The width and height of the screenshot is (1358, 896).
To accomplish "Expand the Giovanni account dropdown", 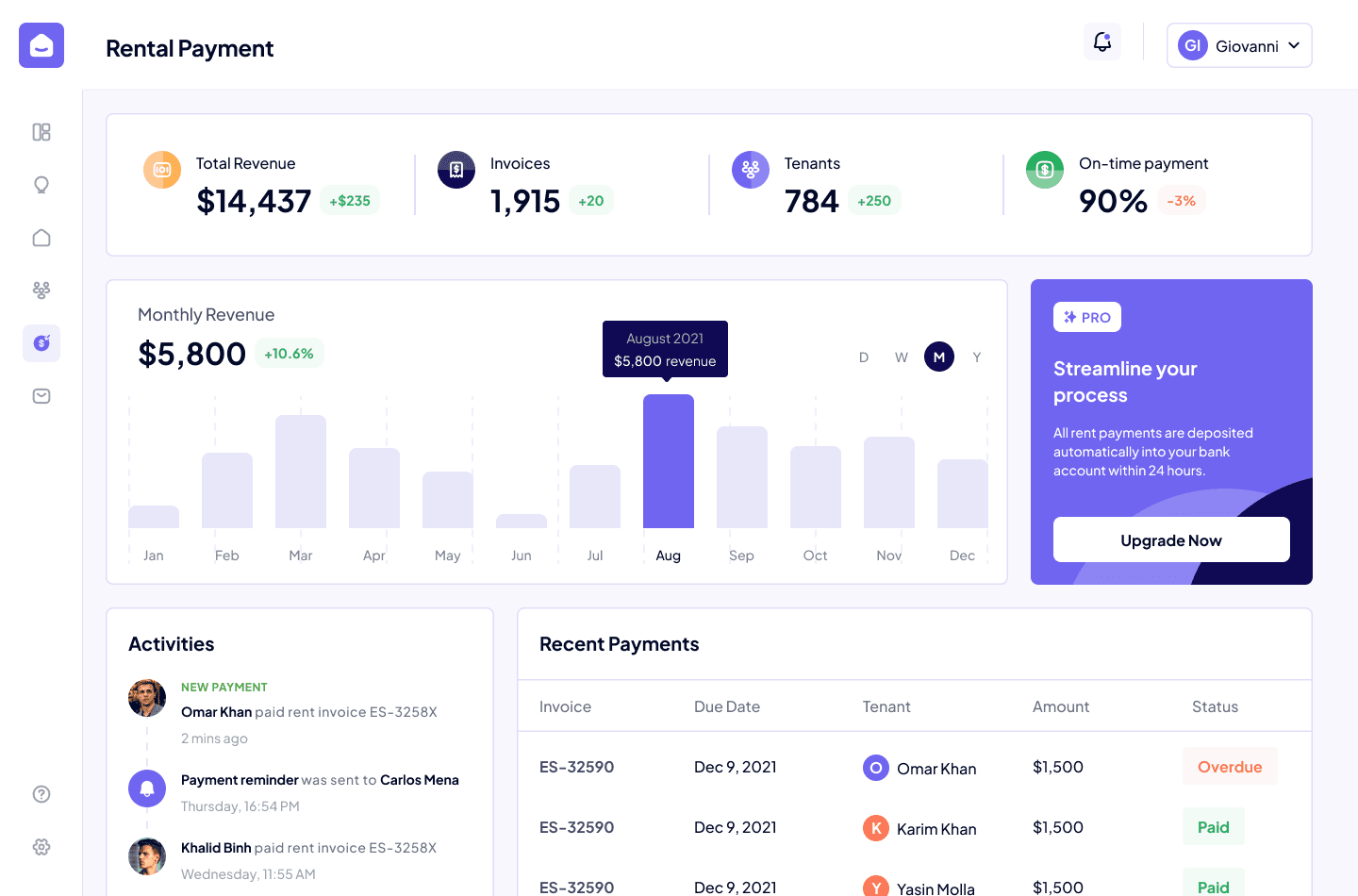I will click(x=1239, y=45).
